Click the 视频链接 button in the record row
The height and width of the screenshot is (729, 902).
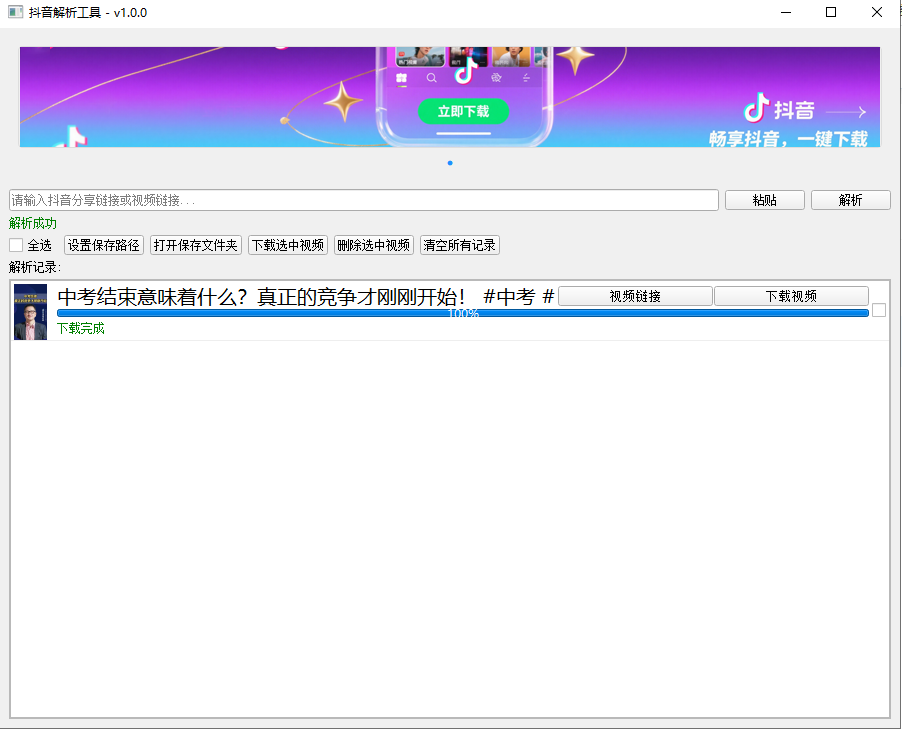tap(635, 296)
